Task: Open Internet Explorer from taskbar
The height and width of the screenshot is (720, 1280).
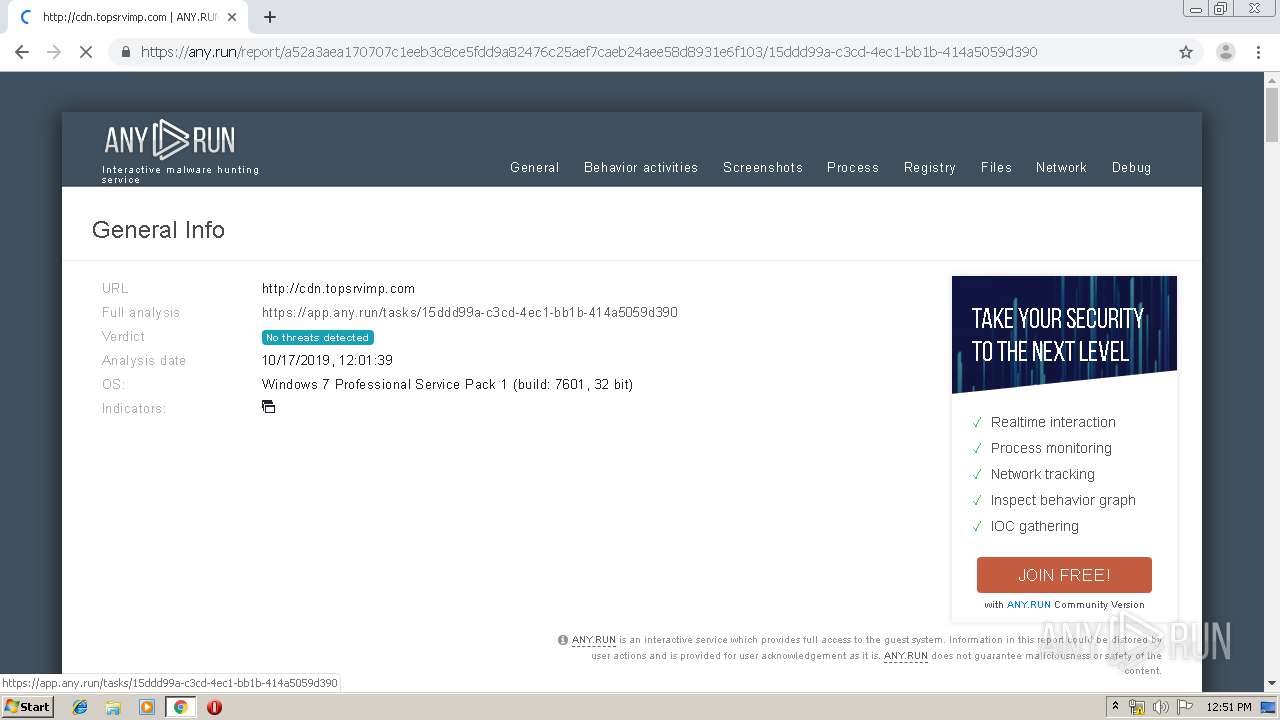Action: pos(80,707)
